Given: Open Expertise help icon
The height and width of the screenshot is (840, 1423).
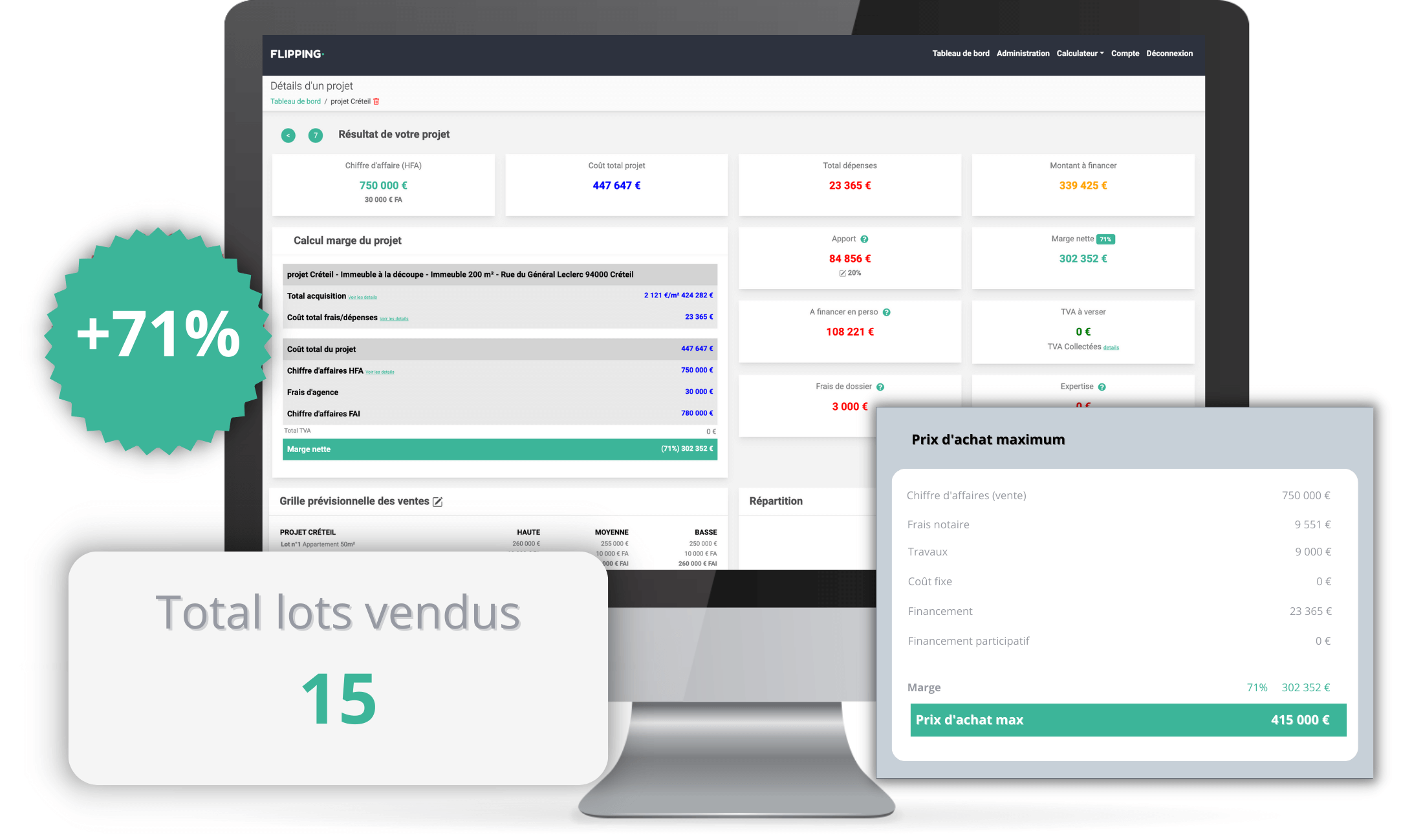Looking at the screenshot, I should [x=1102, y=387].
